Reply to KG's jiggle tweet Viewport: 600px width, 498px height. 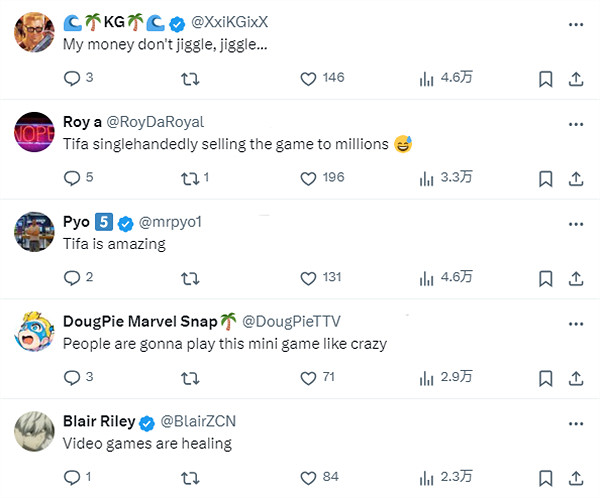71,78
